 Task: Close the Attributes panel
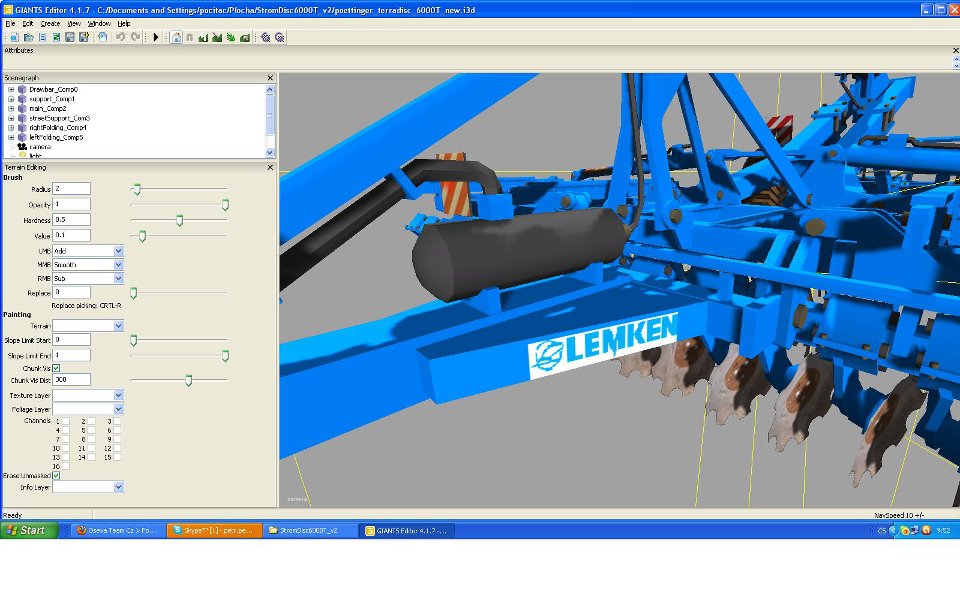tap(956, 50)
